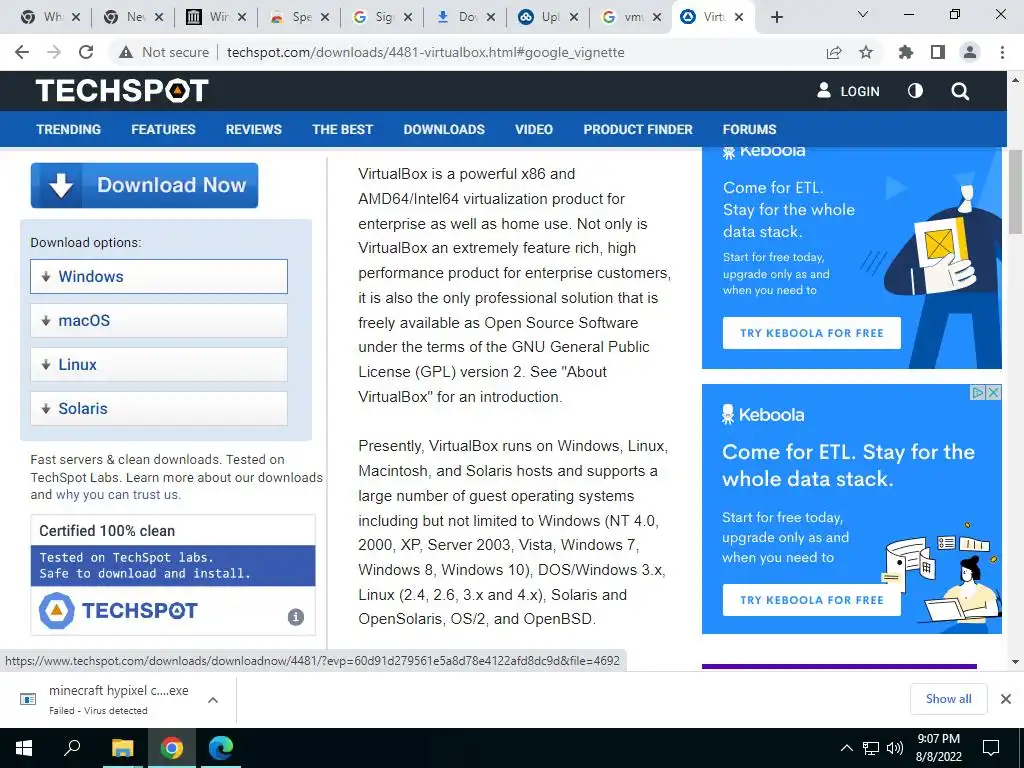The height and width of the screenshot is (768, 1024).
Task: Open the notification center icon
Action: tap(991, 748)
